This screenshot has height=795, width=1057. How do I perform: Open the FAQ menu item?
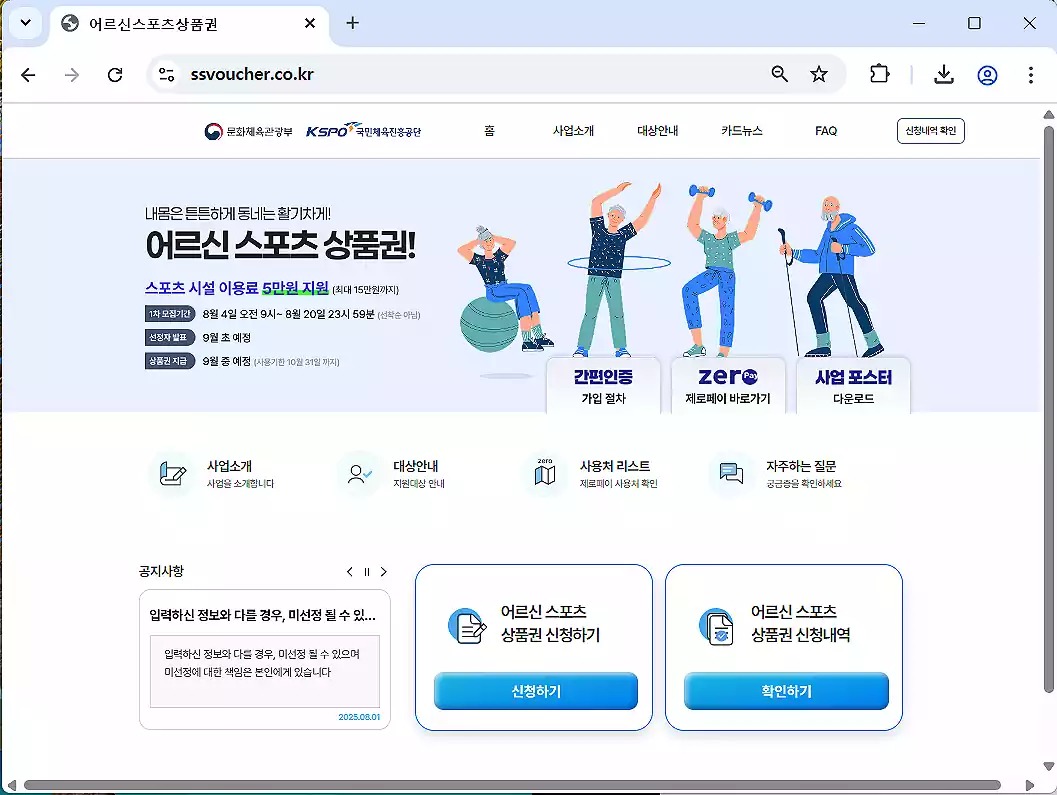826,130
